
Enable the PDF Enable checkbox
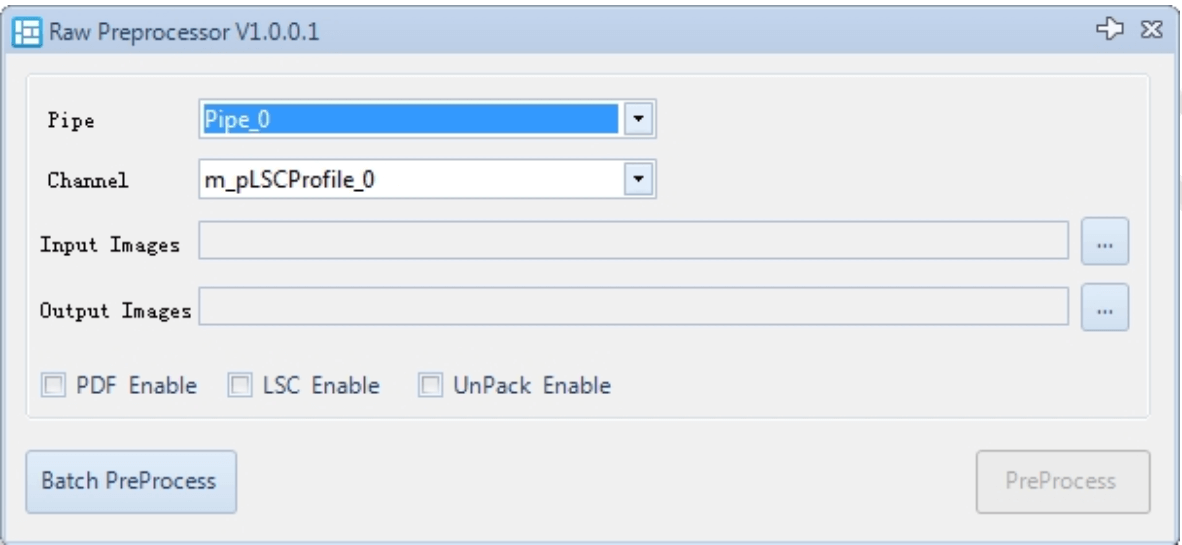point(51,385)
